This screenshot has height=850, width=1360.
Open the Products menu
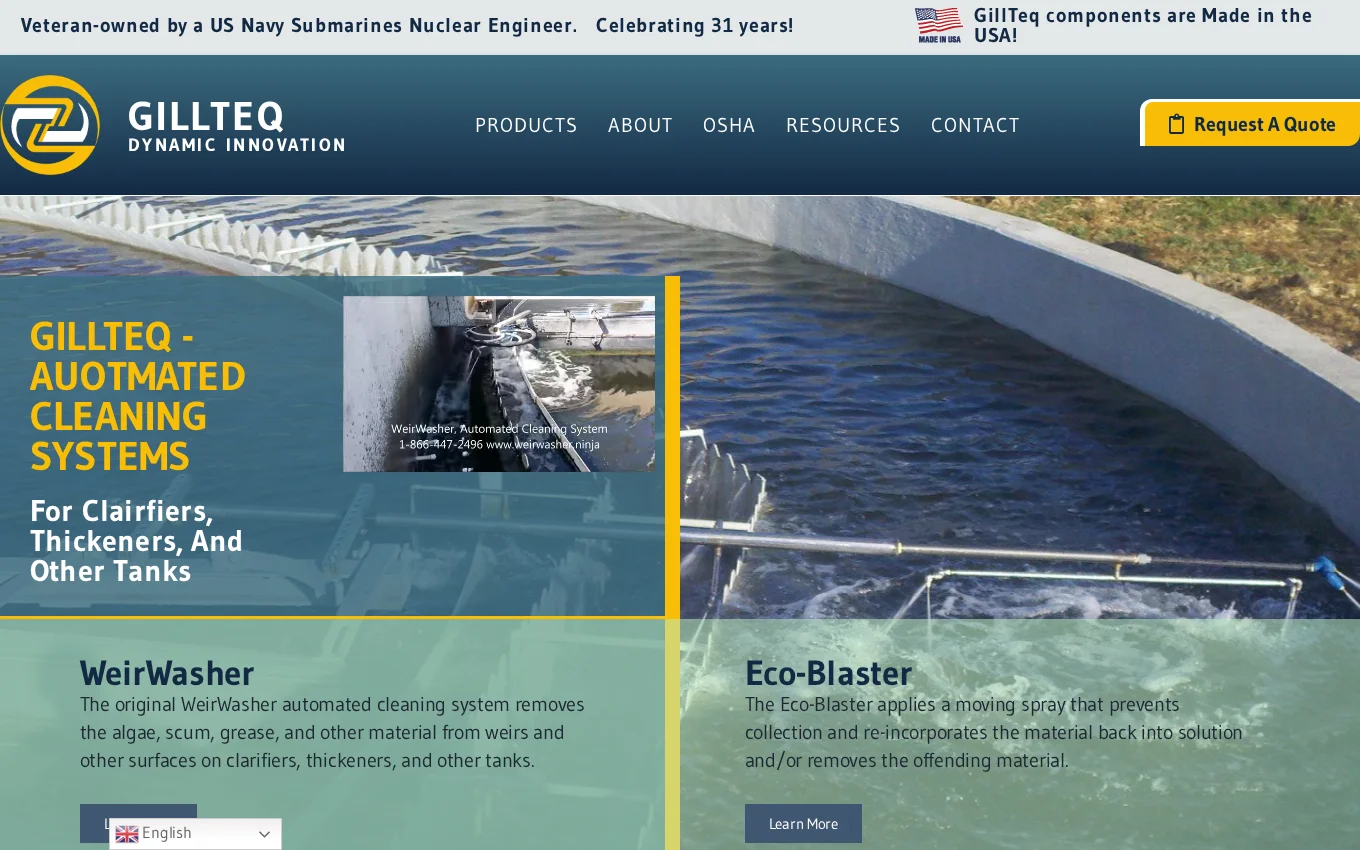526,125
